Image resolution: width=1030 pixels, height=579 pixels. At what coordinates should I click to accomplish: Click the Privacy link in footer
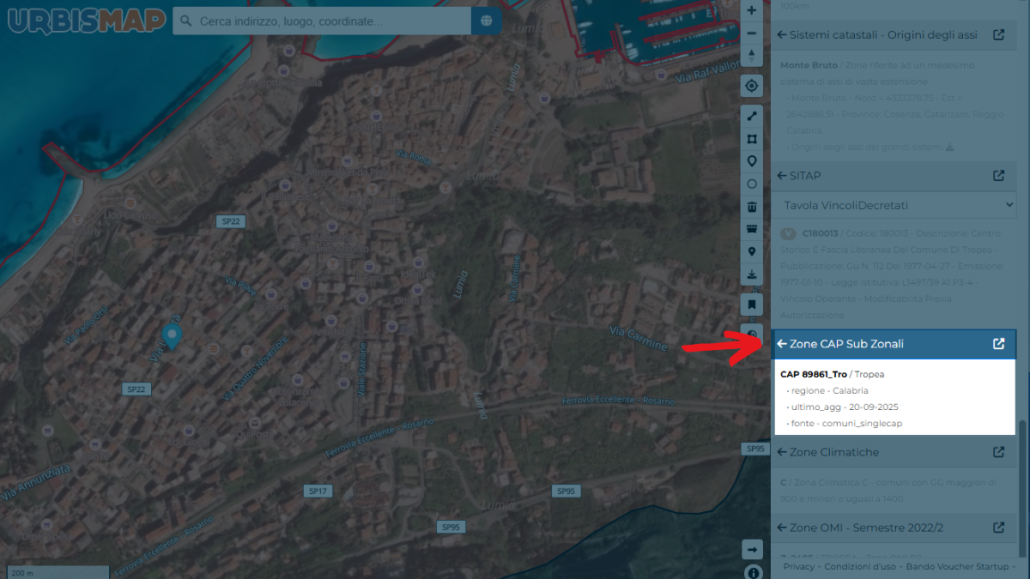pos(798,567)
